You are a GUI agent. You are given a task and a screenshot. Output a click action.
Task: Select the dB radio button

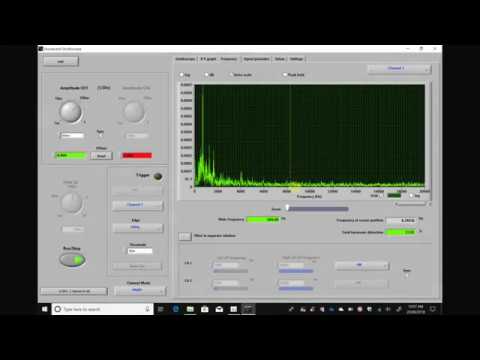[x=207, y=75]
